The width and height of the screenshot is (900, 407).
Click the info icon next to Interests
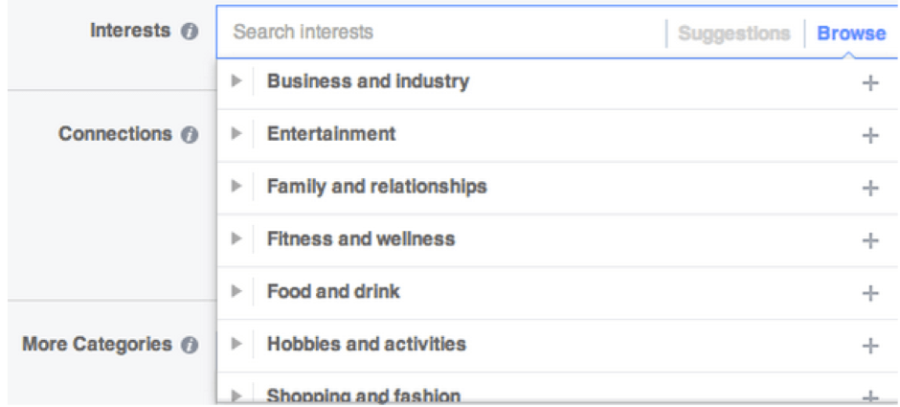(x=188, y=32)
